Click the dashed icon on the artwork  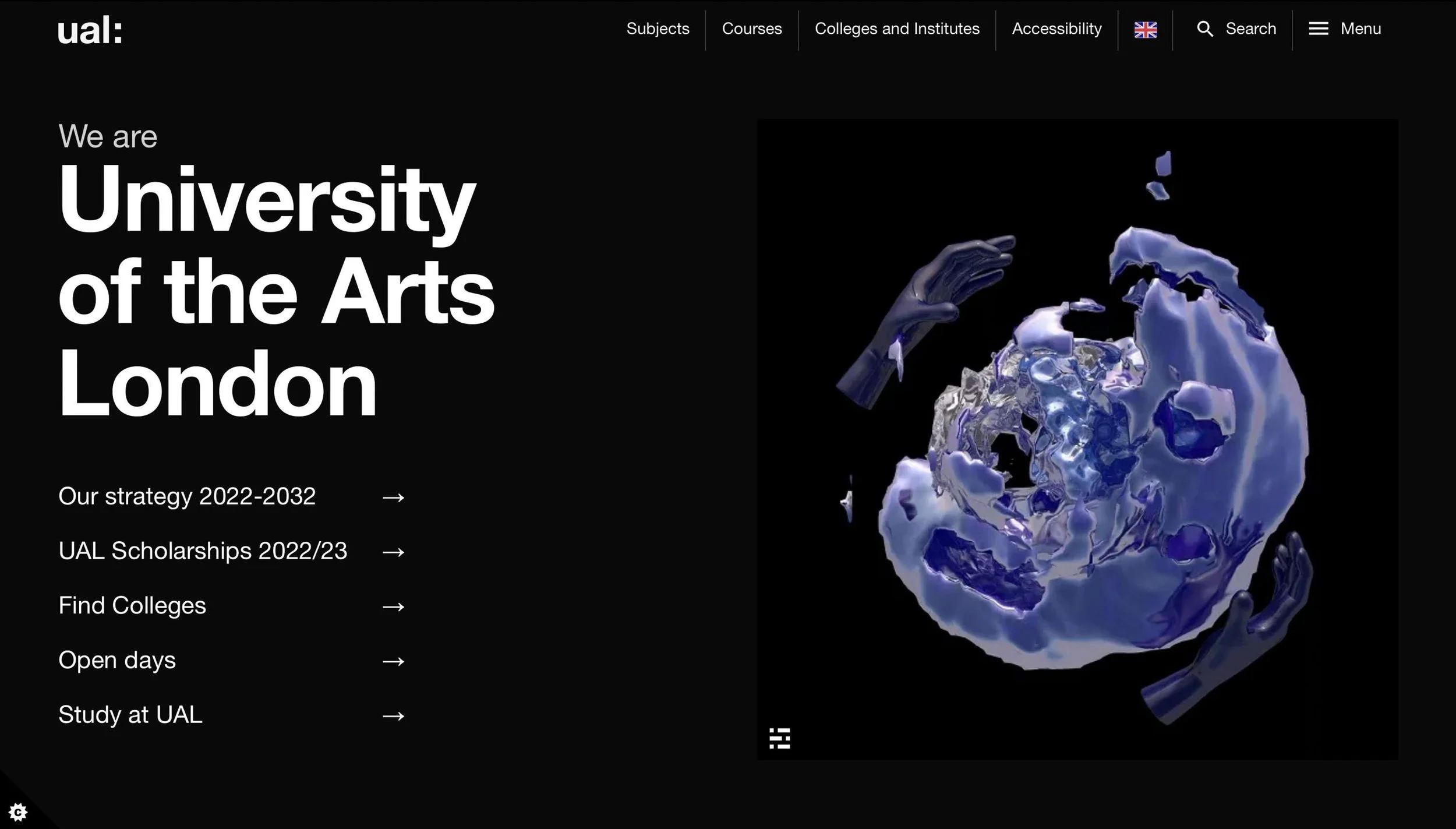pyautogui.click(x=779, y=738)
